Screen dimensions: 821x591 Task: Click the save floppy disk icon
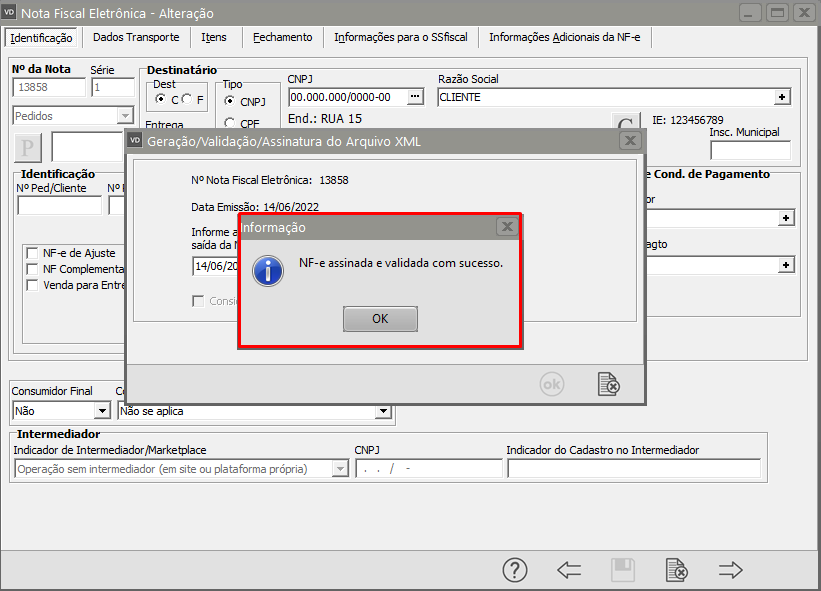(x=623, y=570)
